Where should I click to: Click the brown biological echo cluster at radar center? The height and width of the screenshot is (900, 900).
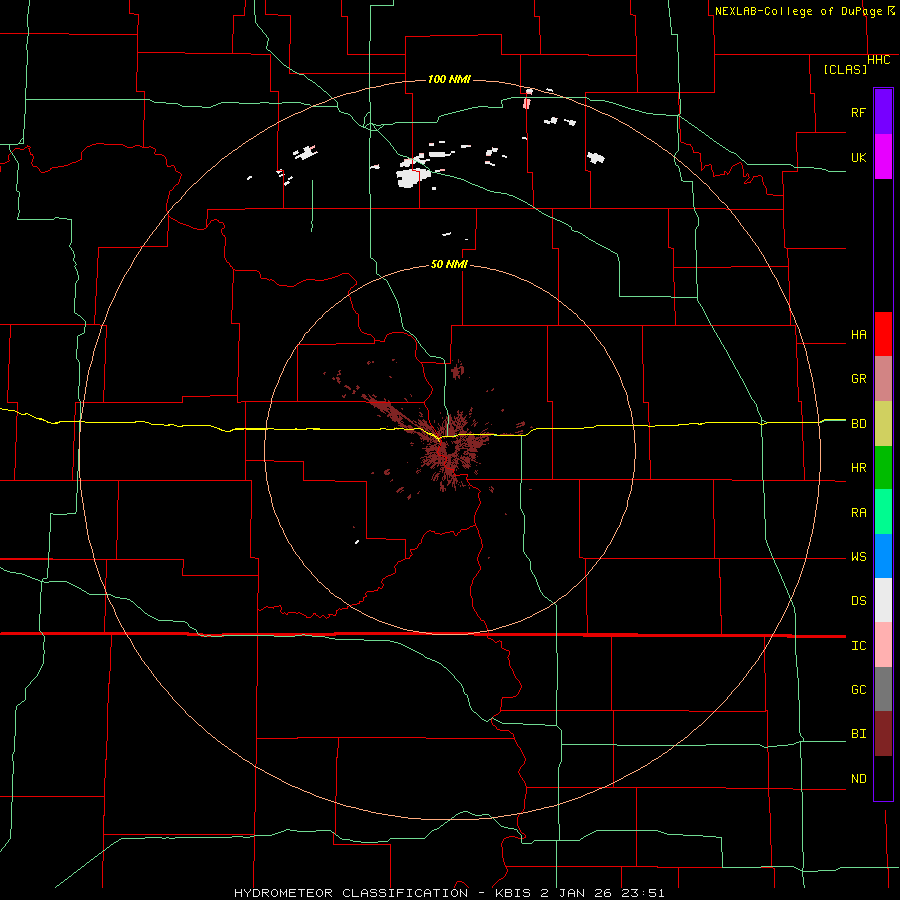pyautogui.click(x=451, y=451)
